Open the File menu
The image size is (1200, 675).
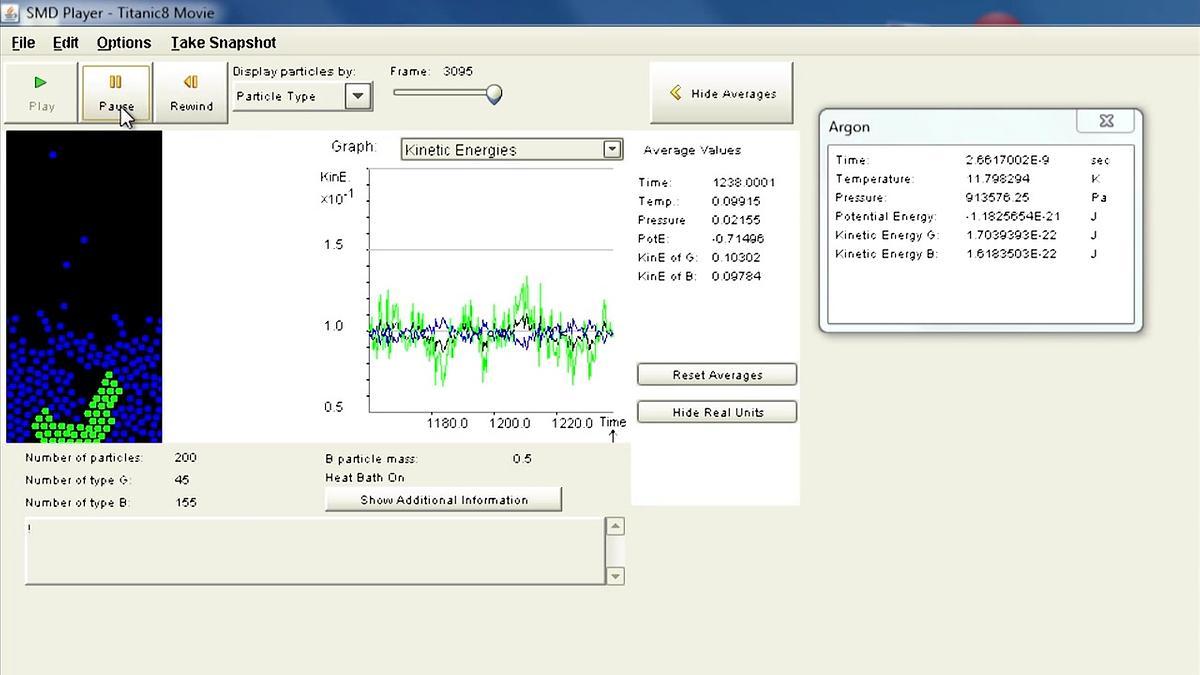(23, 43)
